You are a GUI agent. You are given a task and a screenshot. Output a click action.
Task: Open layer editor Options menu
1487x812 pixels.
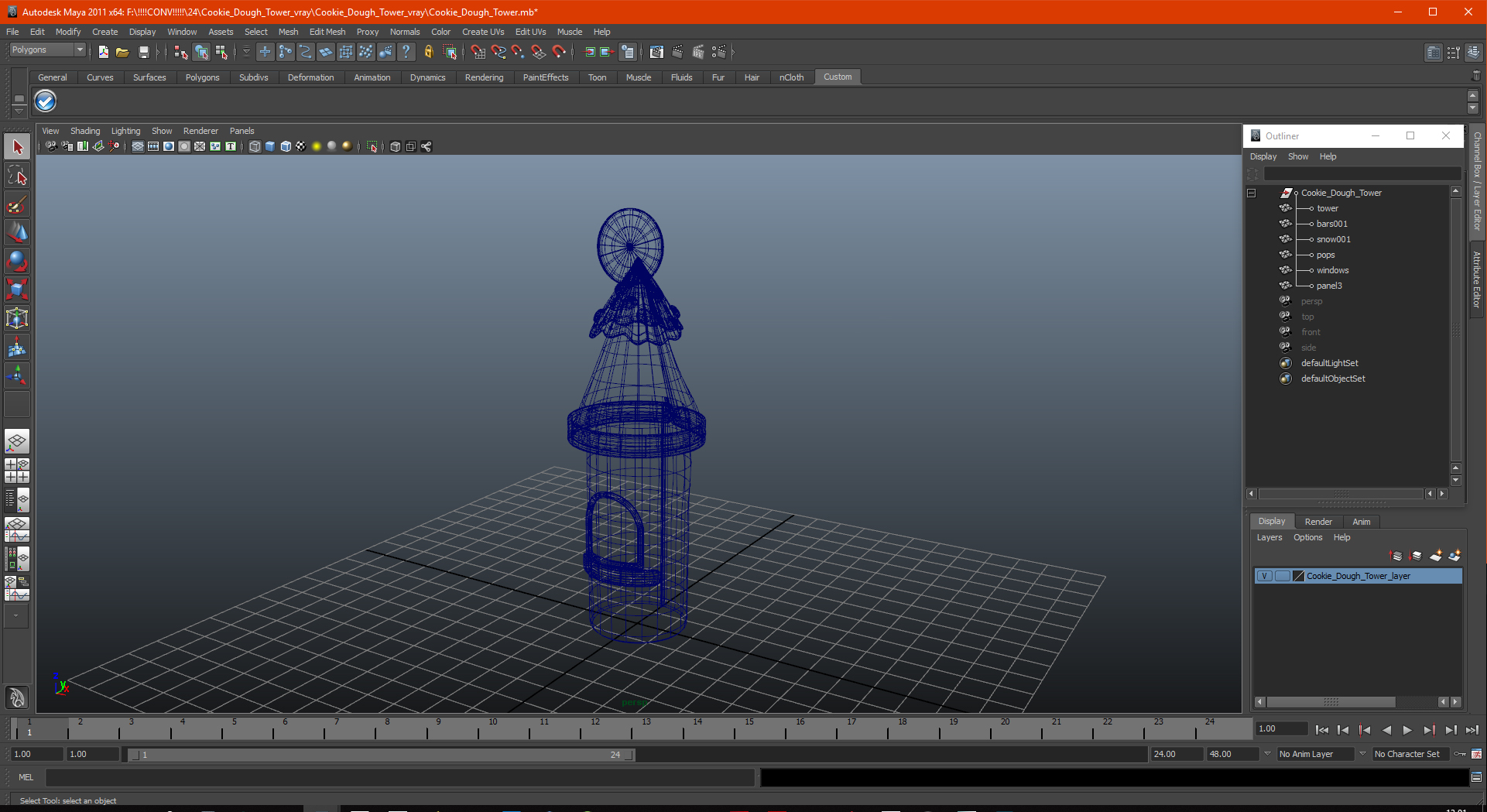coord(1307,537)
